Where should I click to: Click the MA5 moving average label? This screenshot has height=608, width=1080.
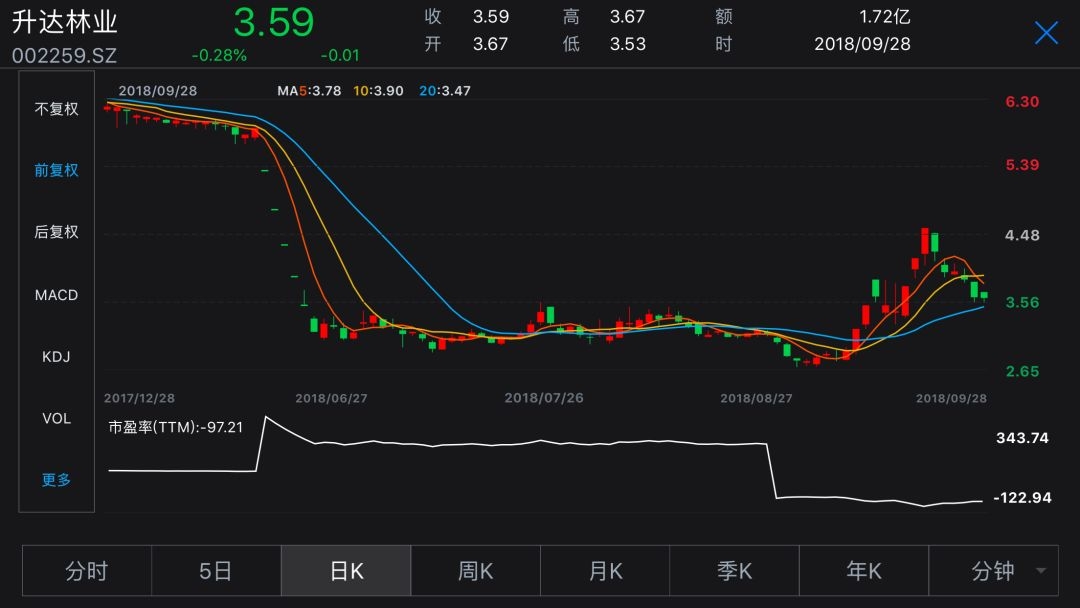tap(309, 91)
